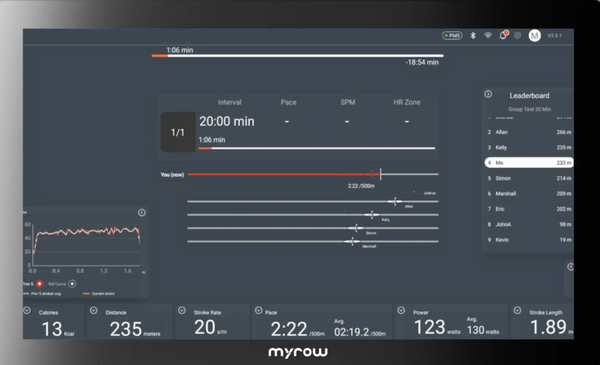
Task: Click the top workout time progress bar
Action: [298, 56]
